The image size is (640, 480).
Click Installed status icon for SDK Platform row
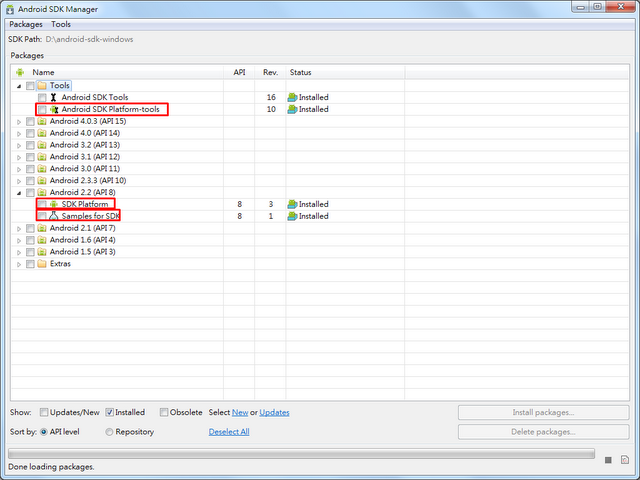[x=292, y=204]
